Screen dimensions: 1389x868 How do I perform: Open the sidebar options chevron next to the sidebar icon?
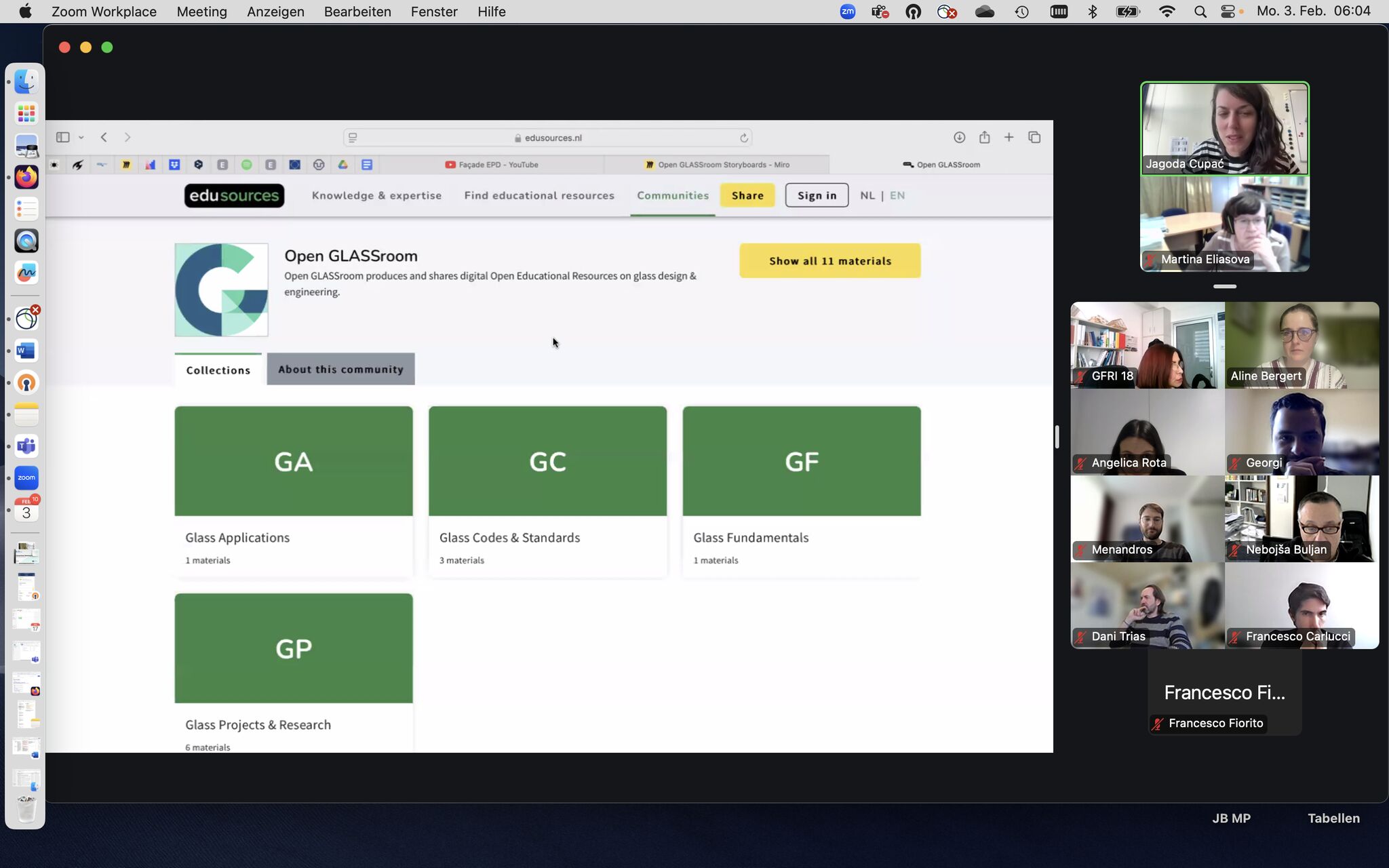coord(81,138)
